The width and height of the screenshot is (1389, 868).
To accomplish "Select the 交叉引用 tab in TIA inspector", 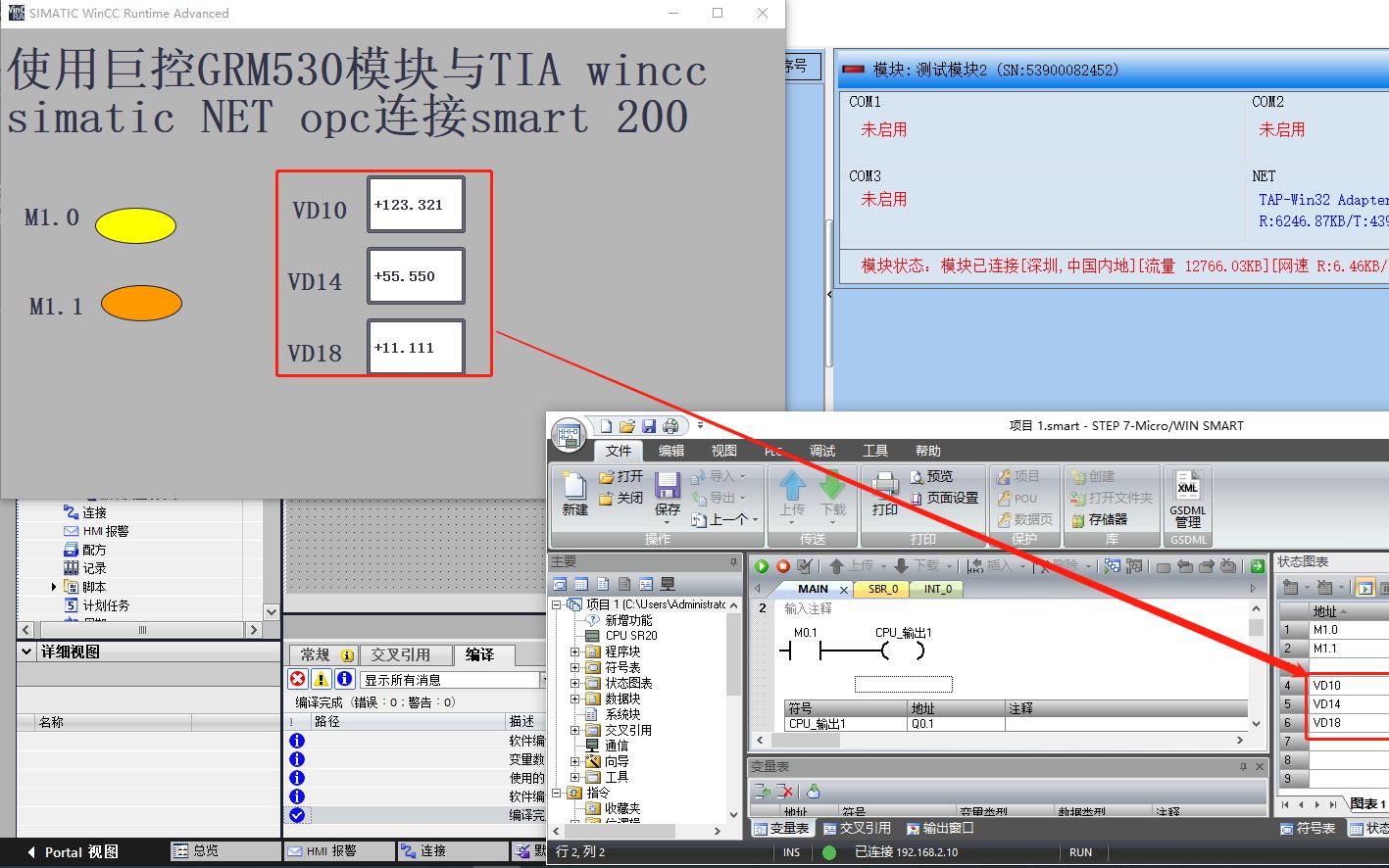I will coord(408,654).
